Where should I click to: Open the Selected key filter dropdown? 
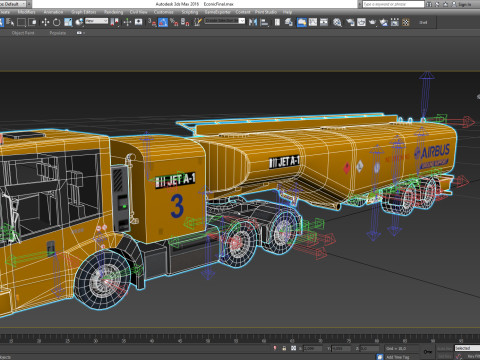[x=467, y=348]
